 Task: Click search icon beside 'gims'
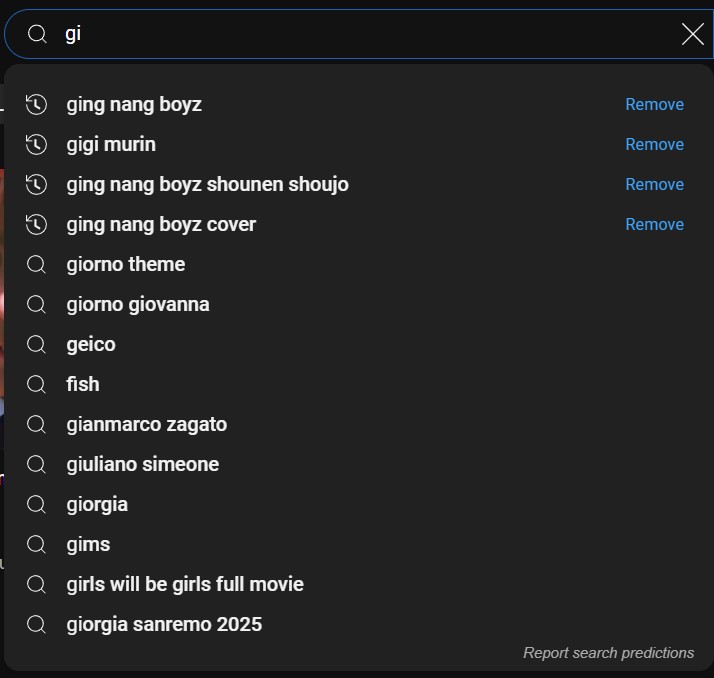point(36,544)
